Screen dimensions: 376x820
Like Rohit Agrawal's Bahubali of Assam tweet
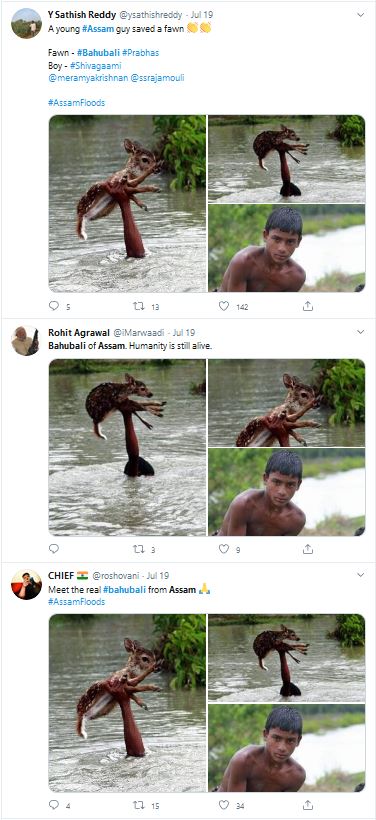point(224,549)
